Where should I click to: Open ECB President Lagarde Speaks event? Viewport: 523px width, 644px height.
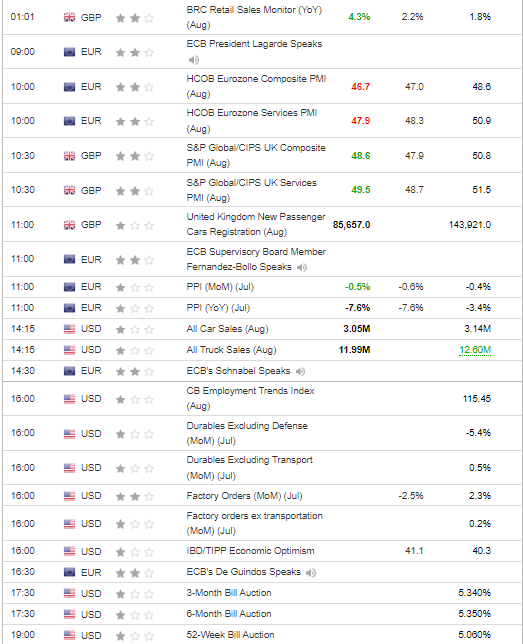pos(254,44)
